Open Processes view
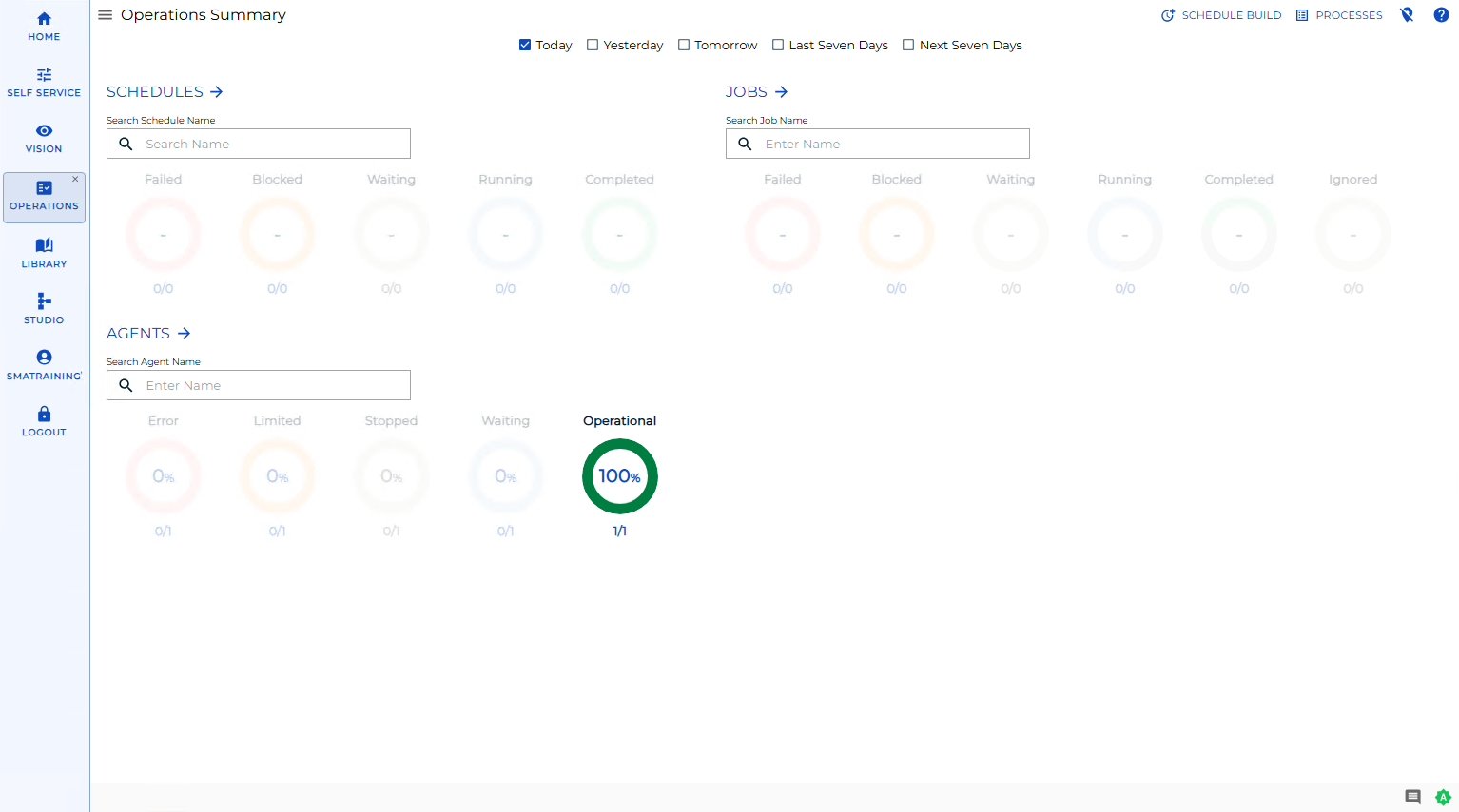This screenshot has width=1459, height=812. click(x=1339, y=15)
